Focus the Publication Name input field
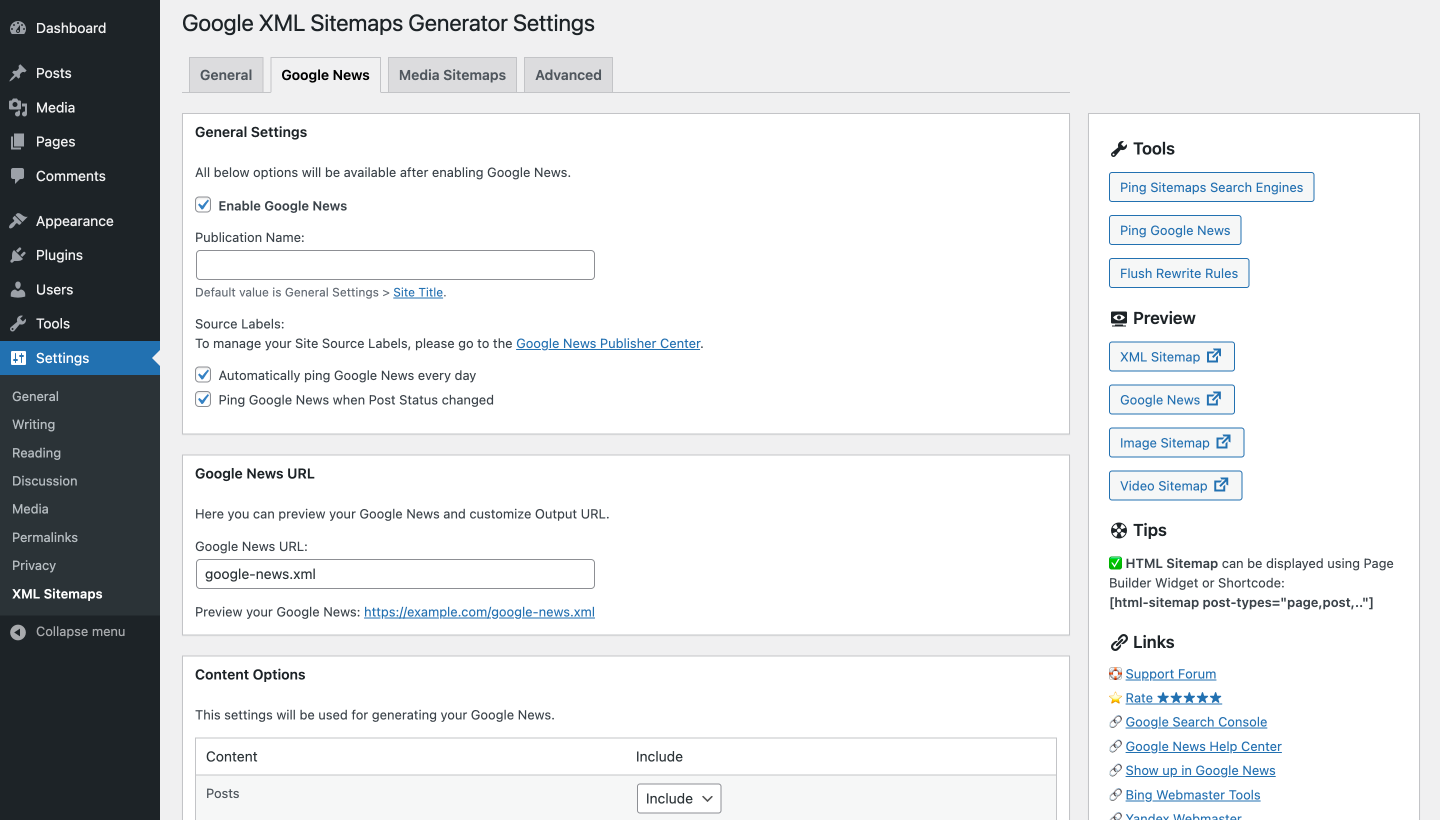 click(x=395, y=265)
